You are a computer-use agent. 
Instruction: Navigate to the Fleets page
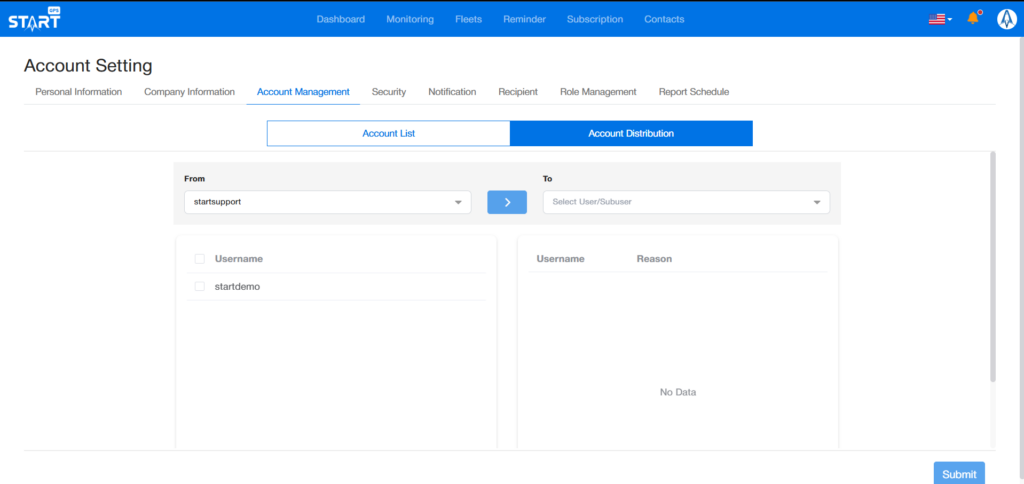(468, 19)
